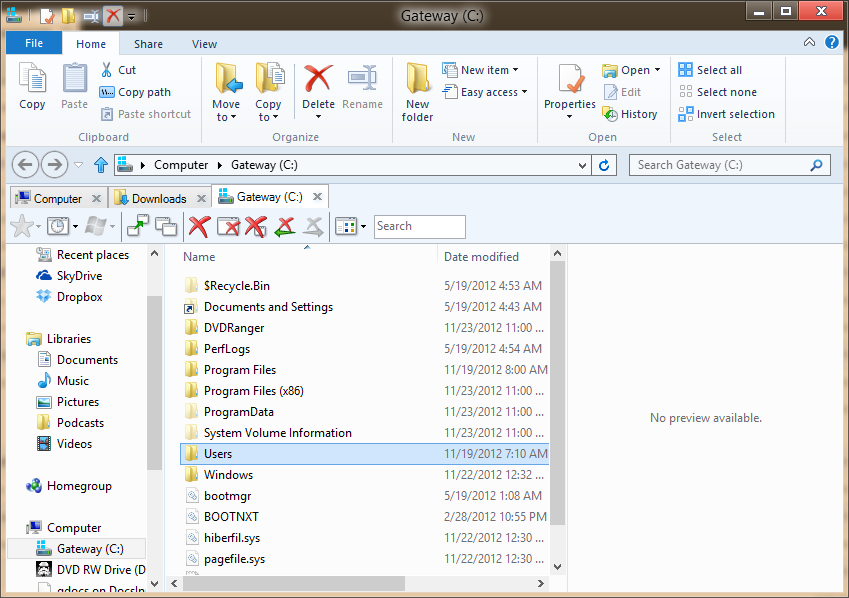Screen dimensions: 849x598
Task: Click Invert selection in the ribbon
Action: pyautogui.click(x=726, y=114)
